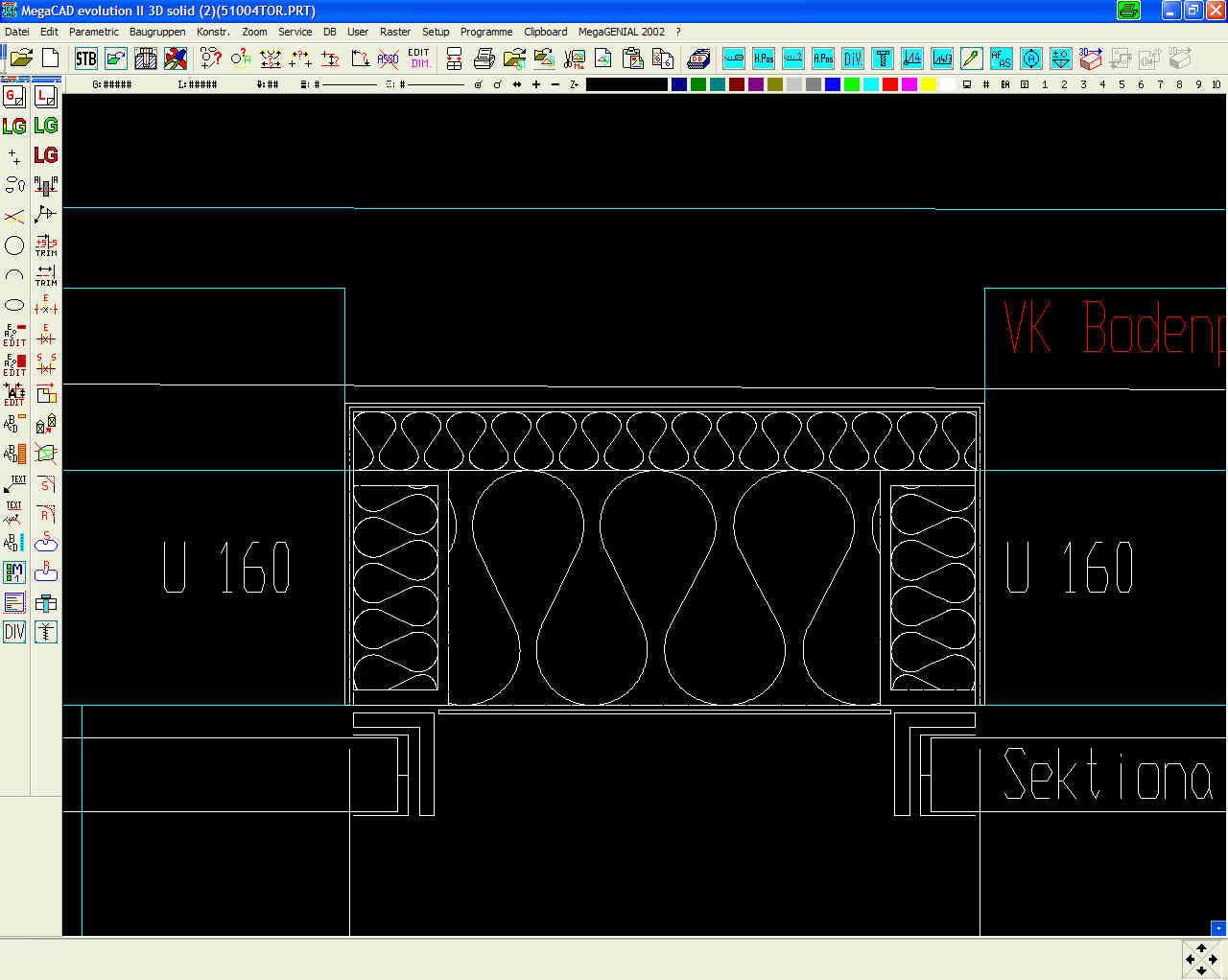Click the monitor icon in layer row

(x=967, y=84)
